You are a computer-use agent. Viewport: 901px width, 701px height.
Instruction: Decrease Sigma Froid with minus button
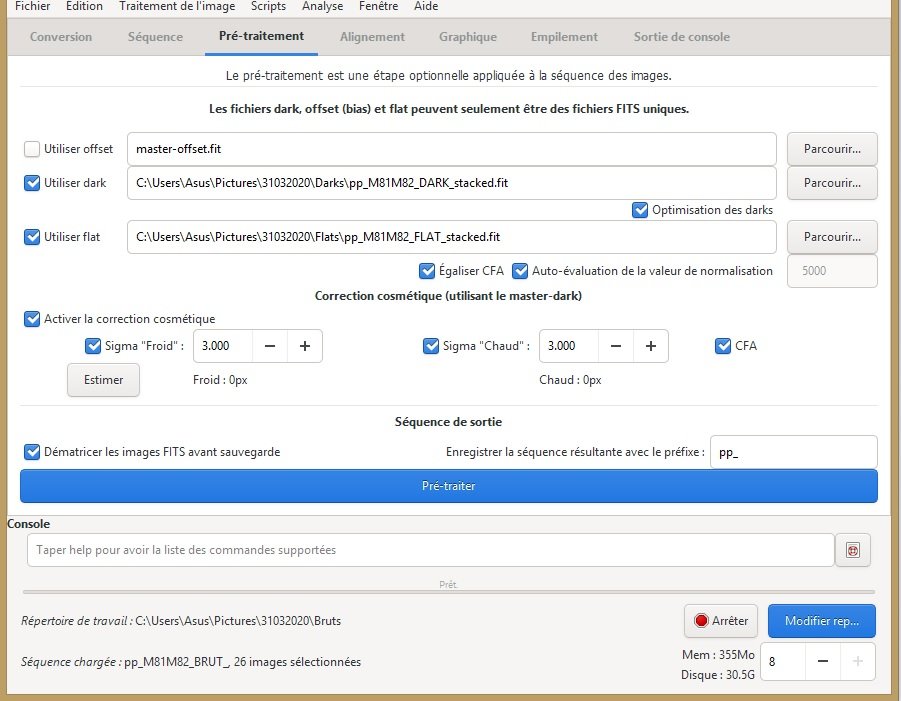(x=269, y=346)
